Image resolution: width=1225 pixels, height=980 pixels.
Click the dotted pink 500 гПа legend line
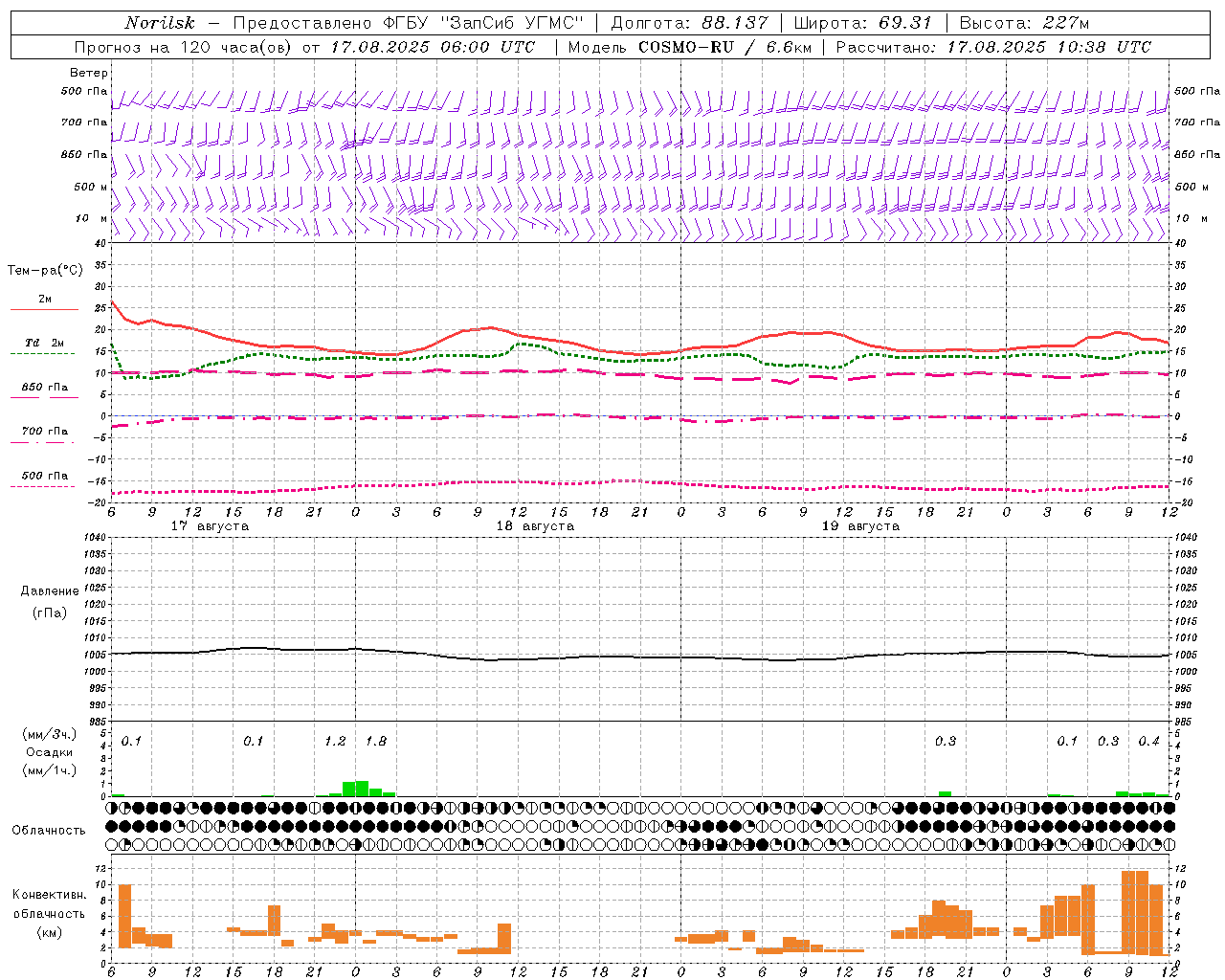tap(42, 486)
